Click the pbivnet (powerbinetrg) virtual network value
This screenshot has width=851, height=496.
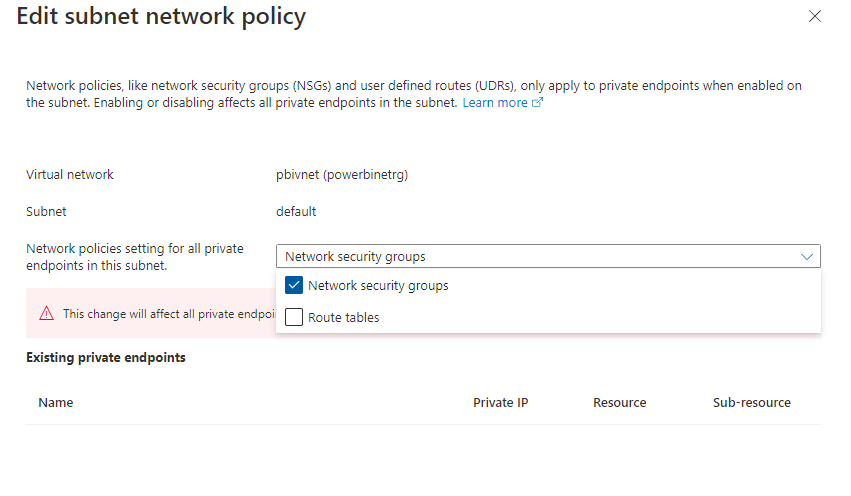pos(342,175)
